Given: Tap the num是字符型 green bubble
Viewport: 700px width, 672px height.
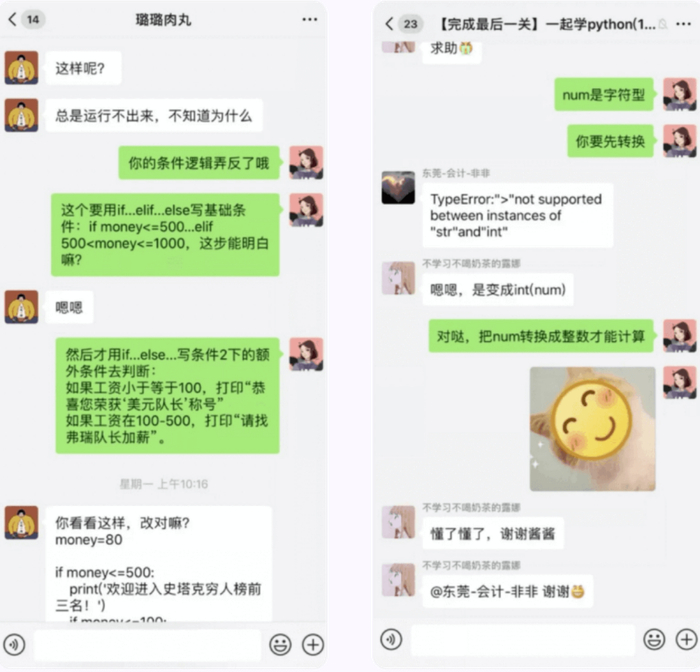Looking at the screenshot, I should (604, 95).
